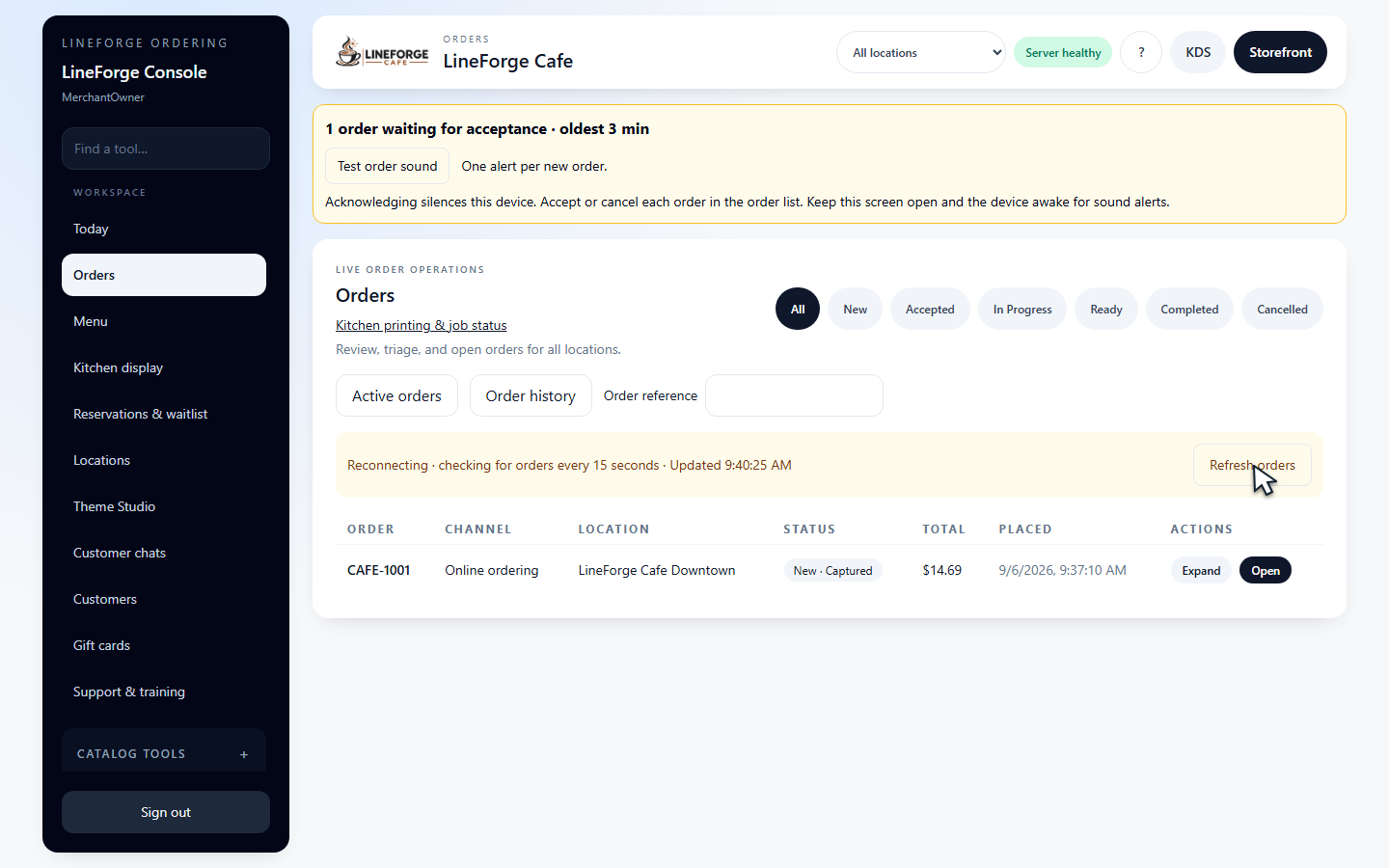Focus the Order reference input field
The image size is (1389, 868).
[794, 395]
